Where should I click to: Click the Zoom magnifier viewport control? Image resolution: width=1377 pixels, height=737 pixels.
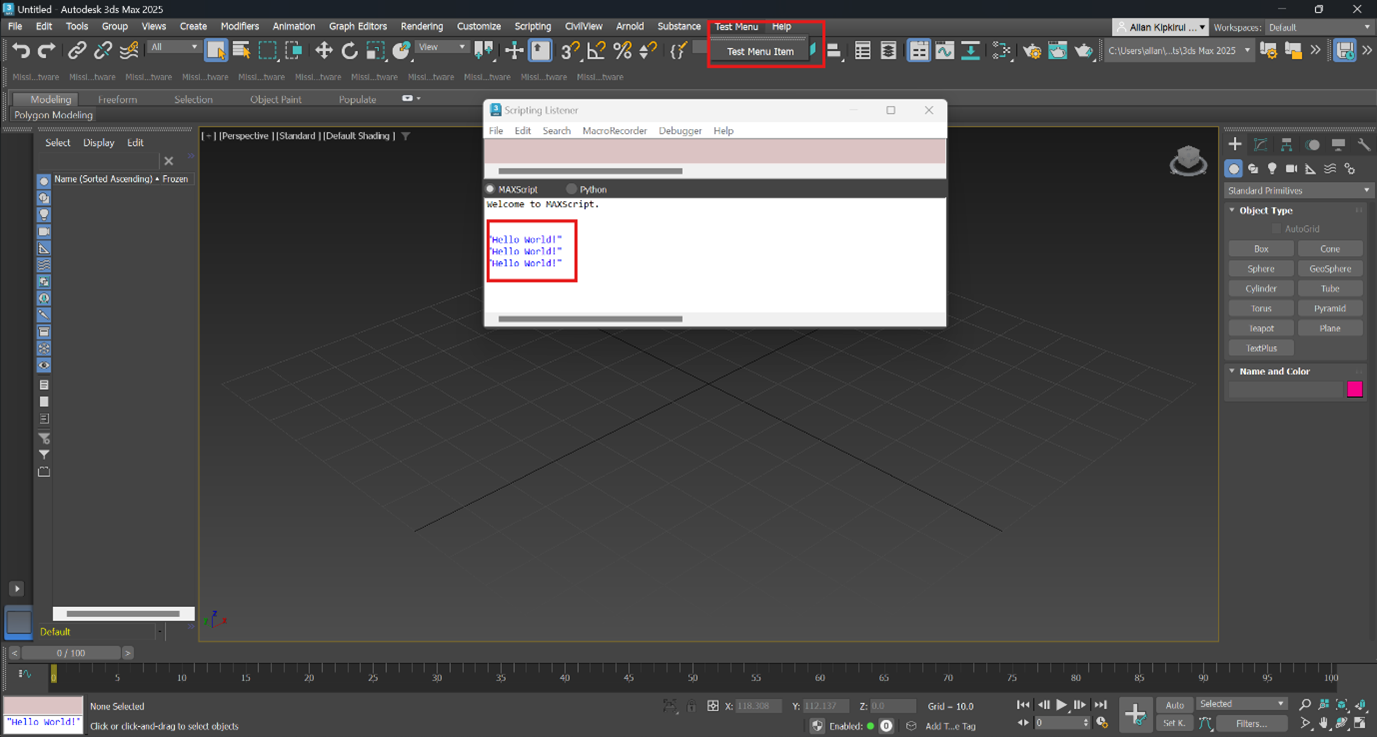[1305, 705]
